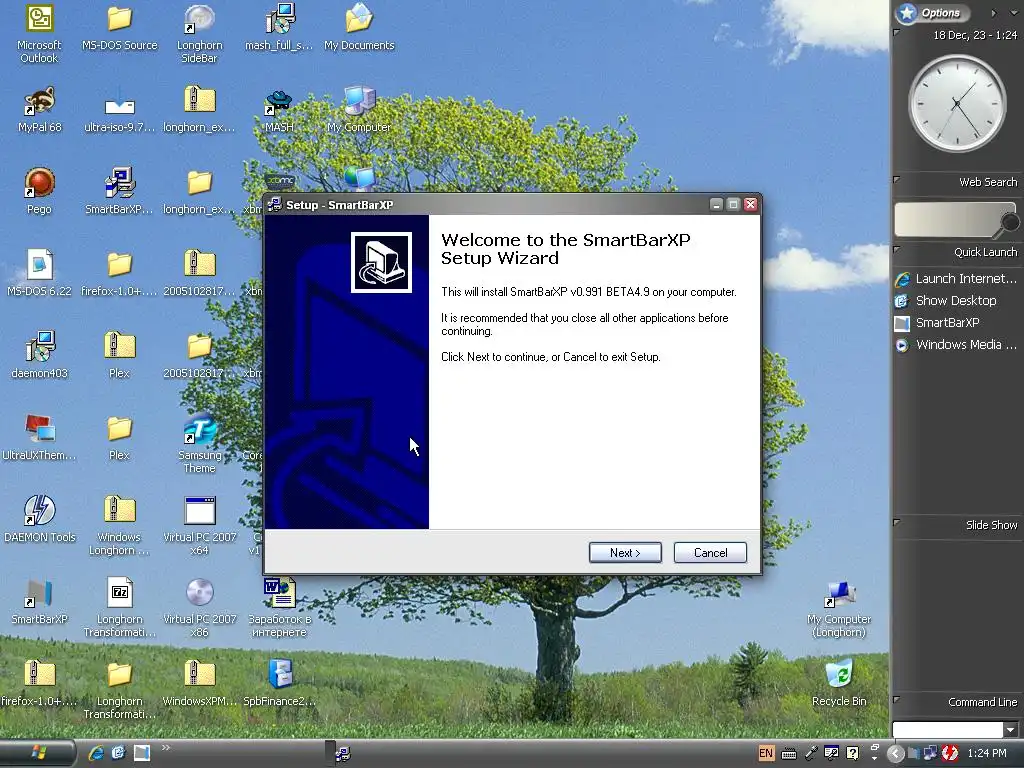The width and height of the screenshot is (1024, 768).
Task: Open the sidebar Options button
Action: pyautogui.click(x=932, y=12)
